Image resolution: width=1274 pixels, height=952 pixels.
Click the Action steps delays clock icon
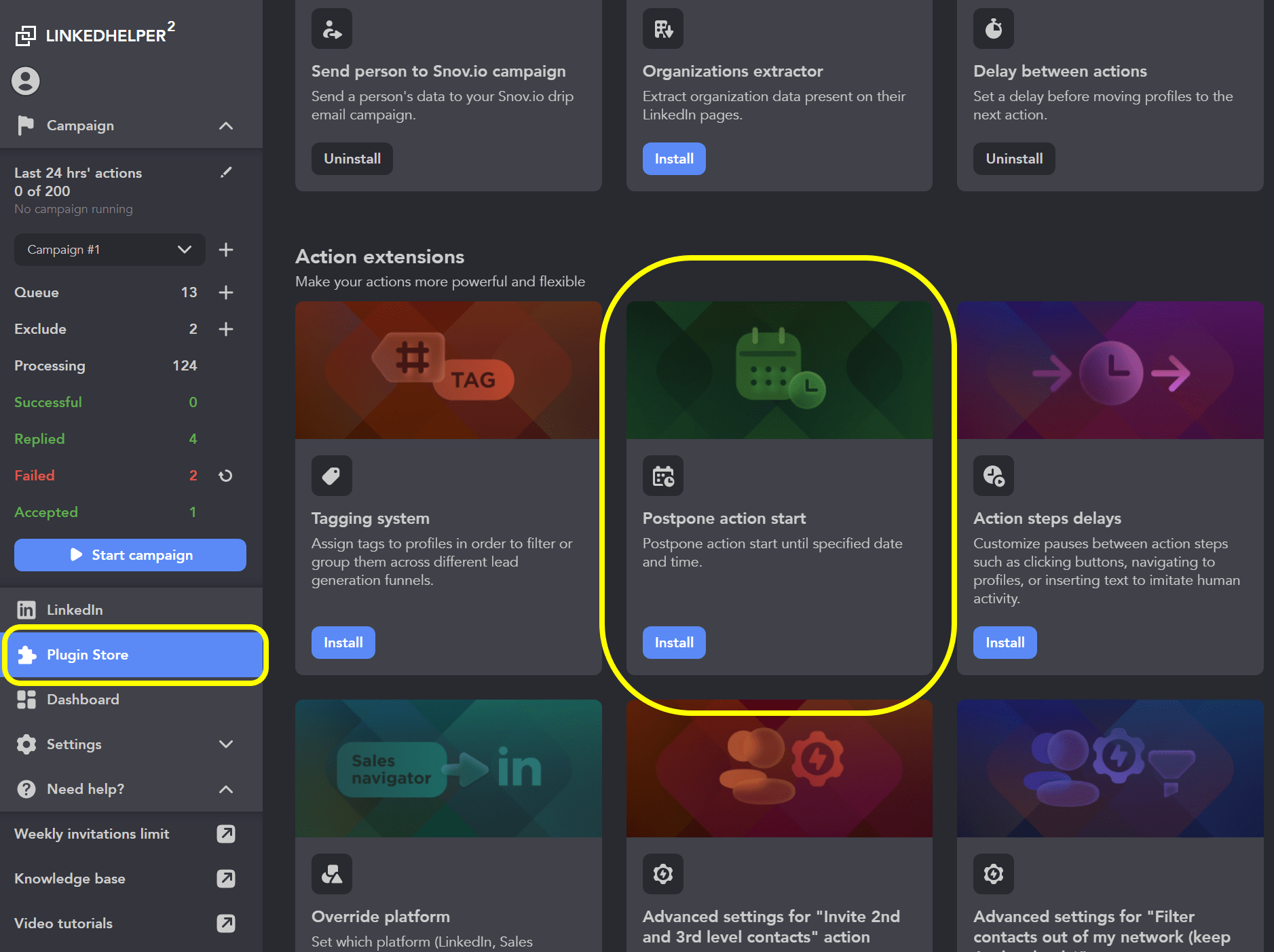[x=994, y=476]
